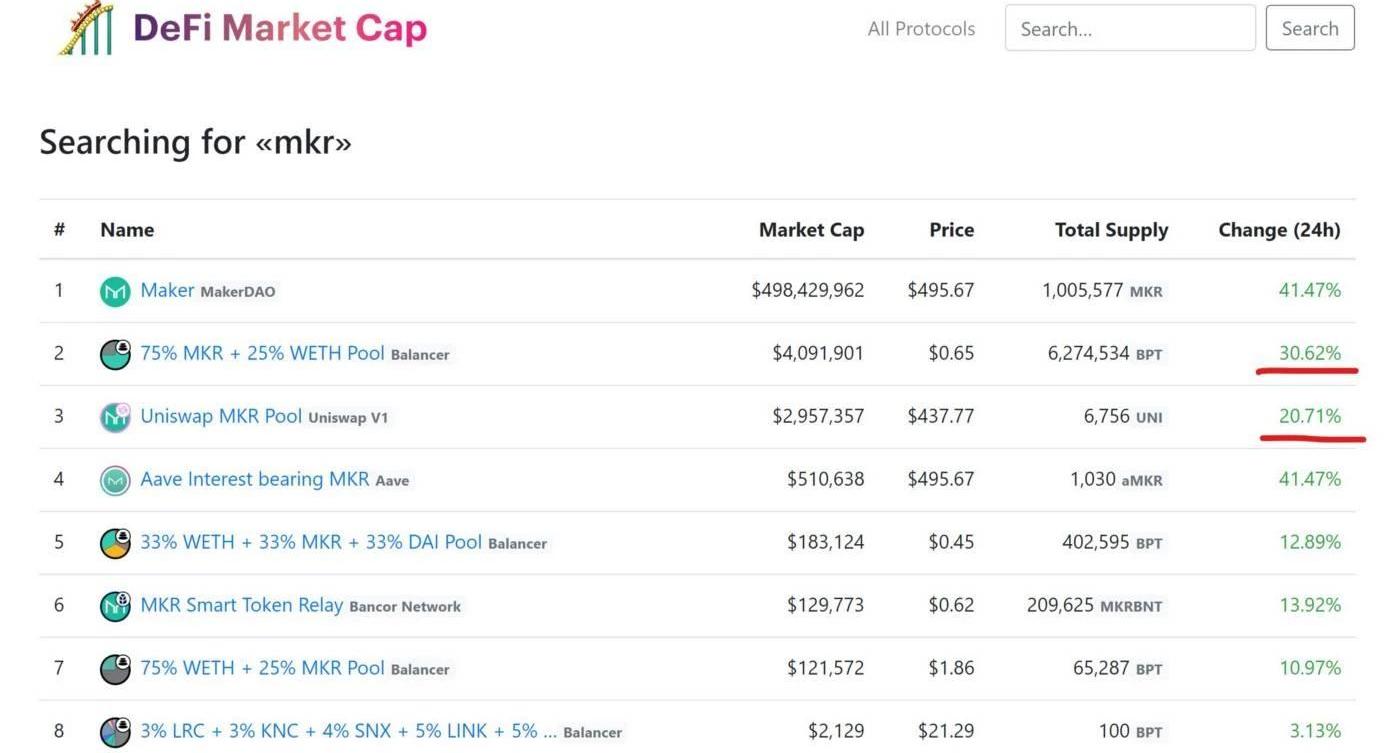Select the $183,124 market cap value
Screen dimensions: 1400x753
[x=825, y=542]
